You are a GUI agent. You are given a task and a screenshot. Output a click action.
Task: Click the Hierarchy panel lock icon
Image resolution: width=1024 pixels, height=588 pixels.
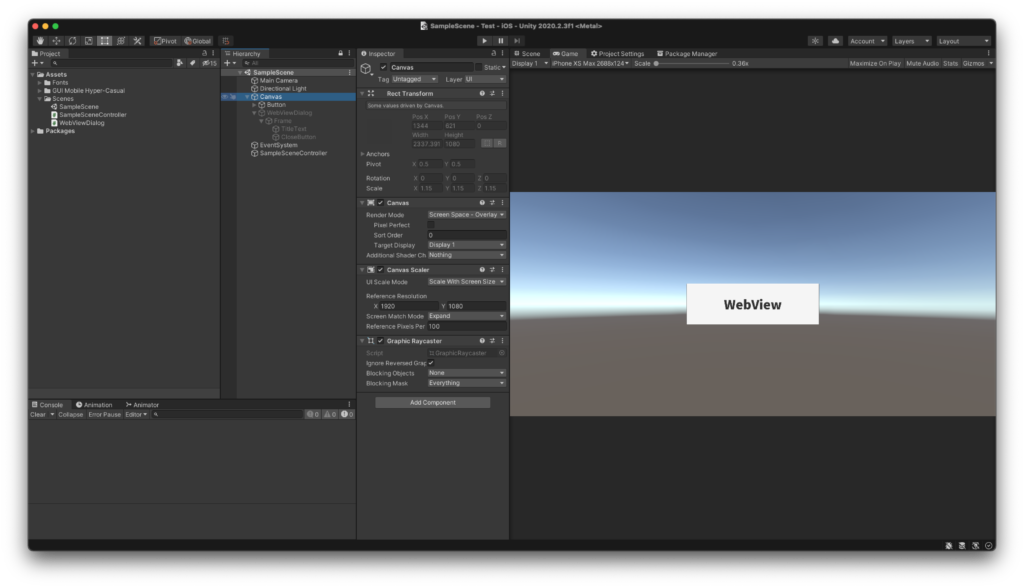[x=340, y=54]
